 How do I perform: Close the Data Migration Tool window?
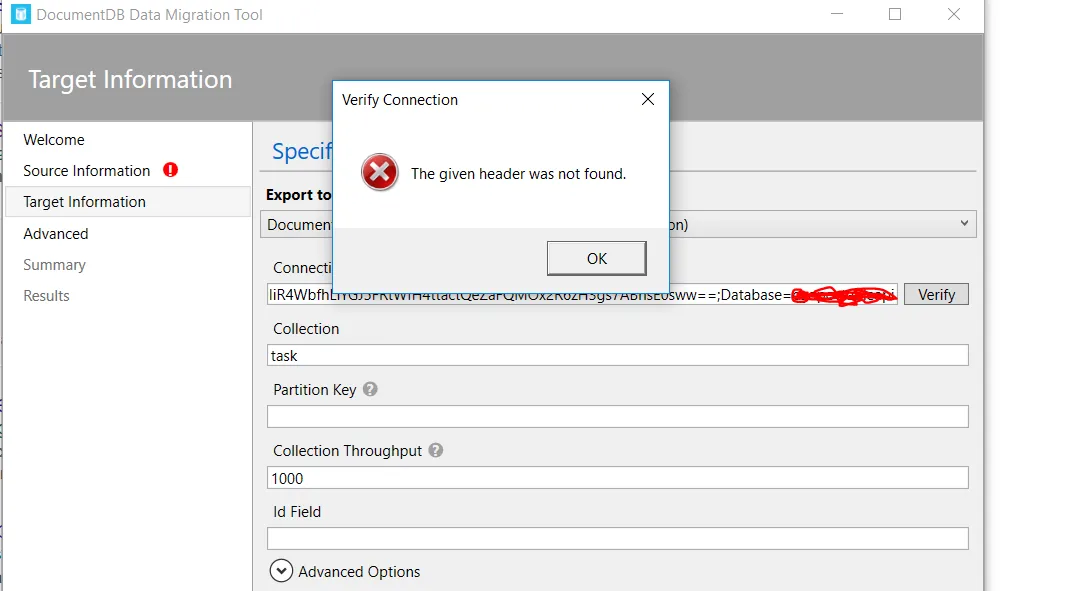click(954, 14)
